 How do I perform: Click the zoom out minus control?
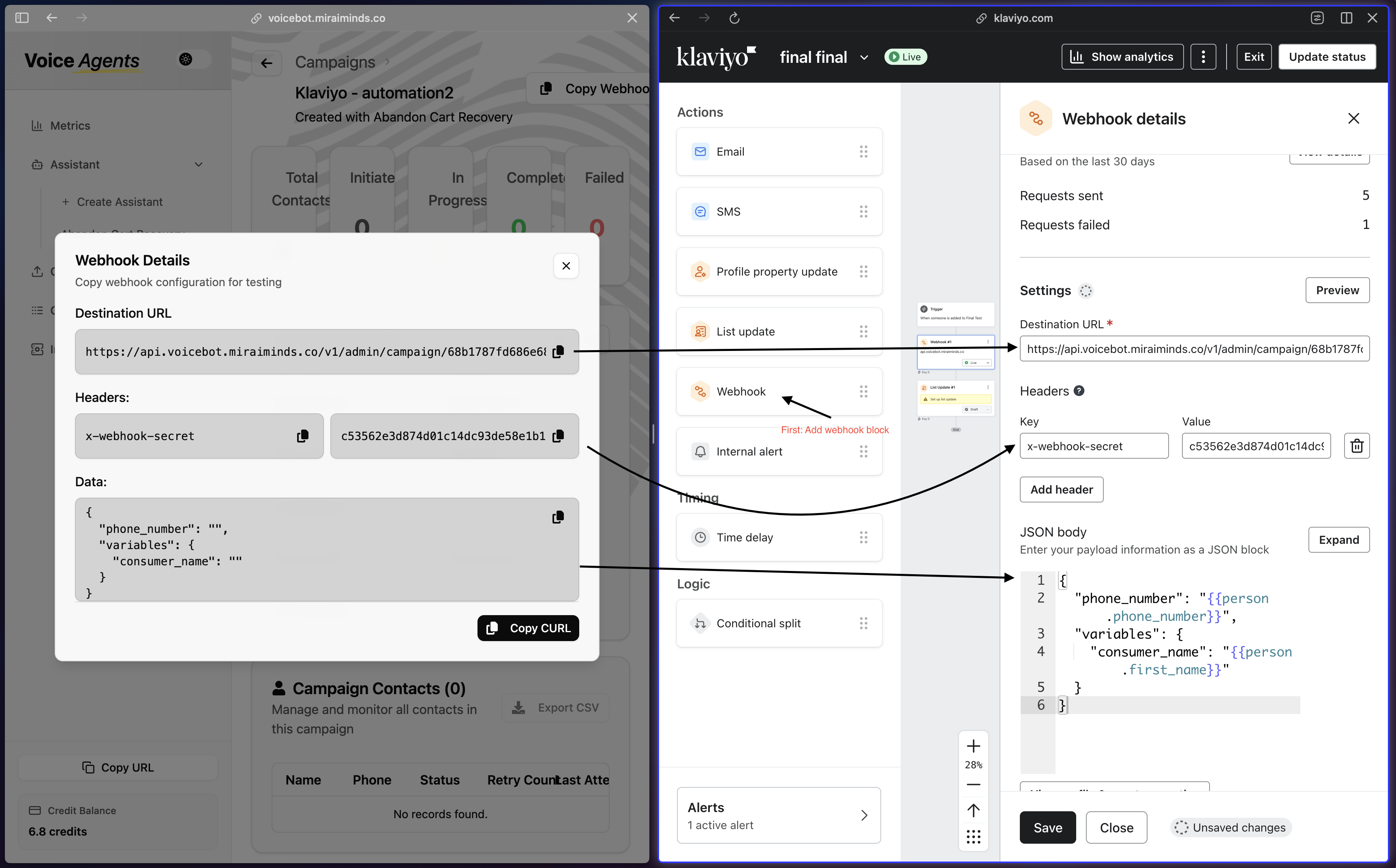(x=973, y=784)
